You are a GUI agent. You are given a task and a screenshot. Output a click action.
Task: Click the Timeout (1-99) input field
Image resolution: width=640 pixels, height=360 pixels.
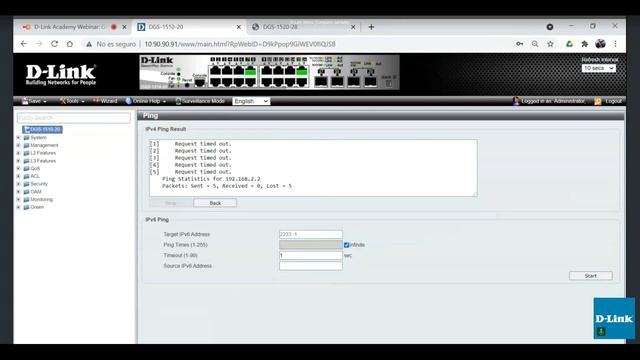[311, 256]
